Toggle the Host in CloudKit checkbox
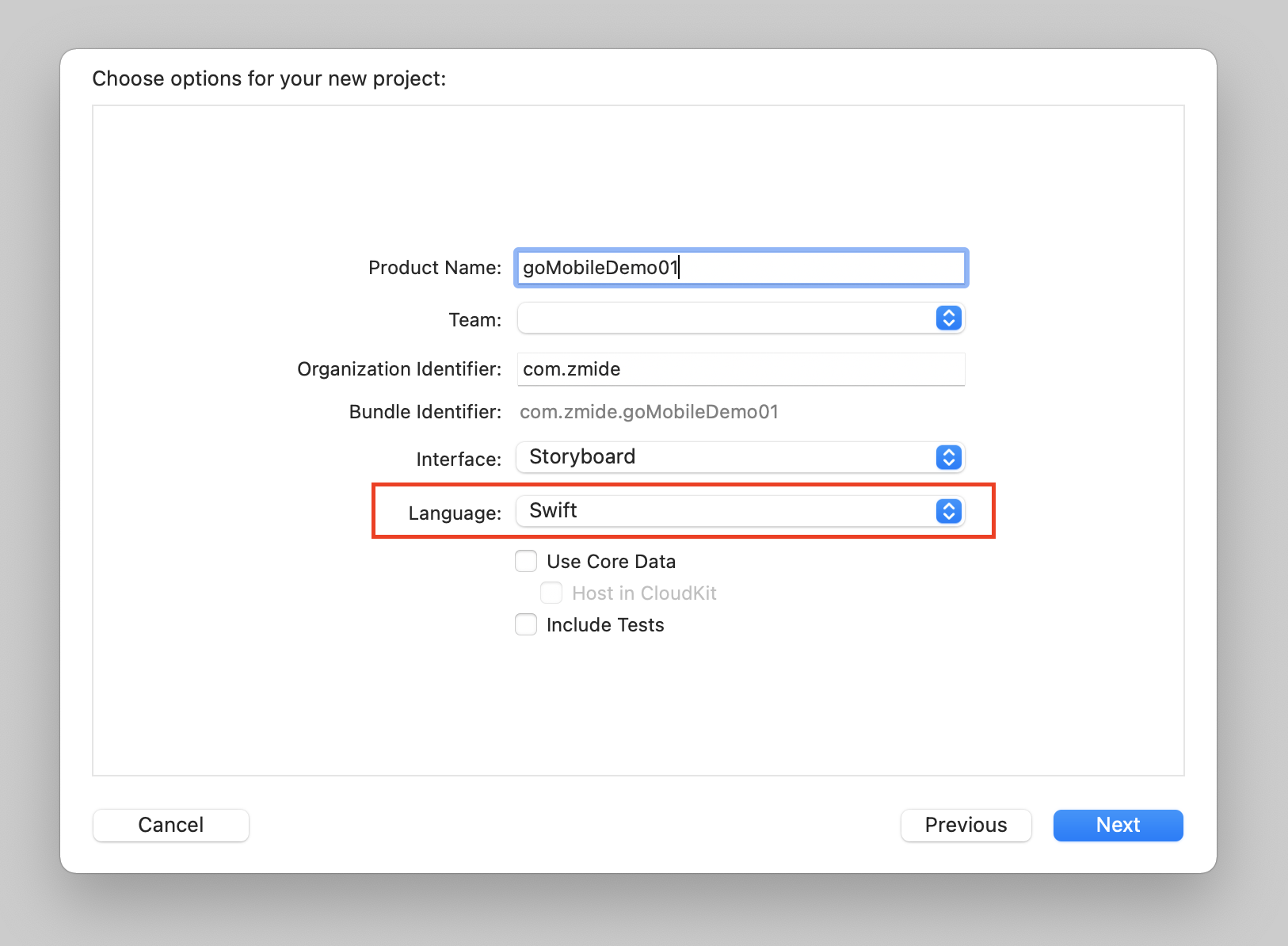Viewport: 1288px width, 946px height. click(x=551, y=593)
